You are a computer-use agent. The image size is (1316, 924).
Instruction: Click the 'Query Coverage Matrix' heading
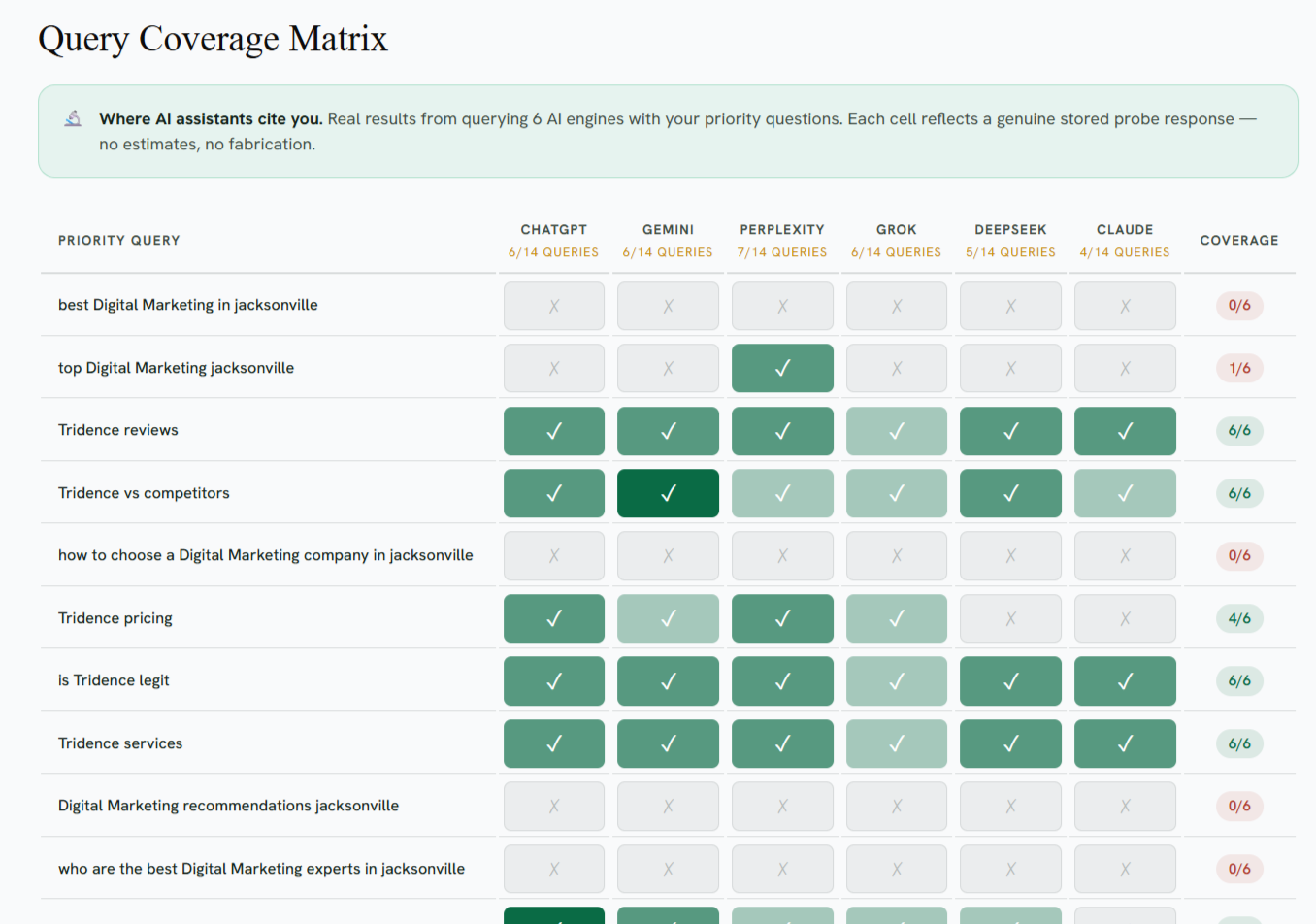click(x=213, y=39)
